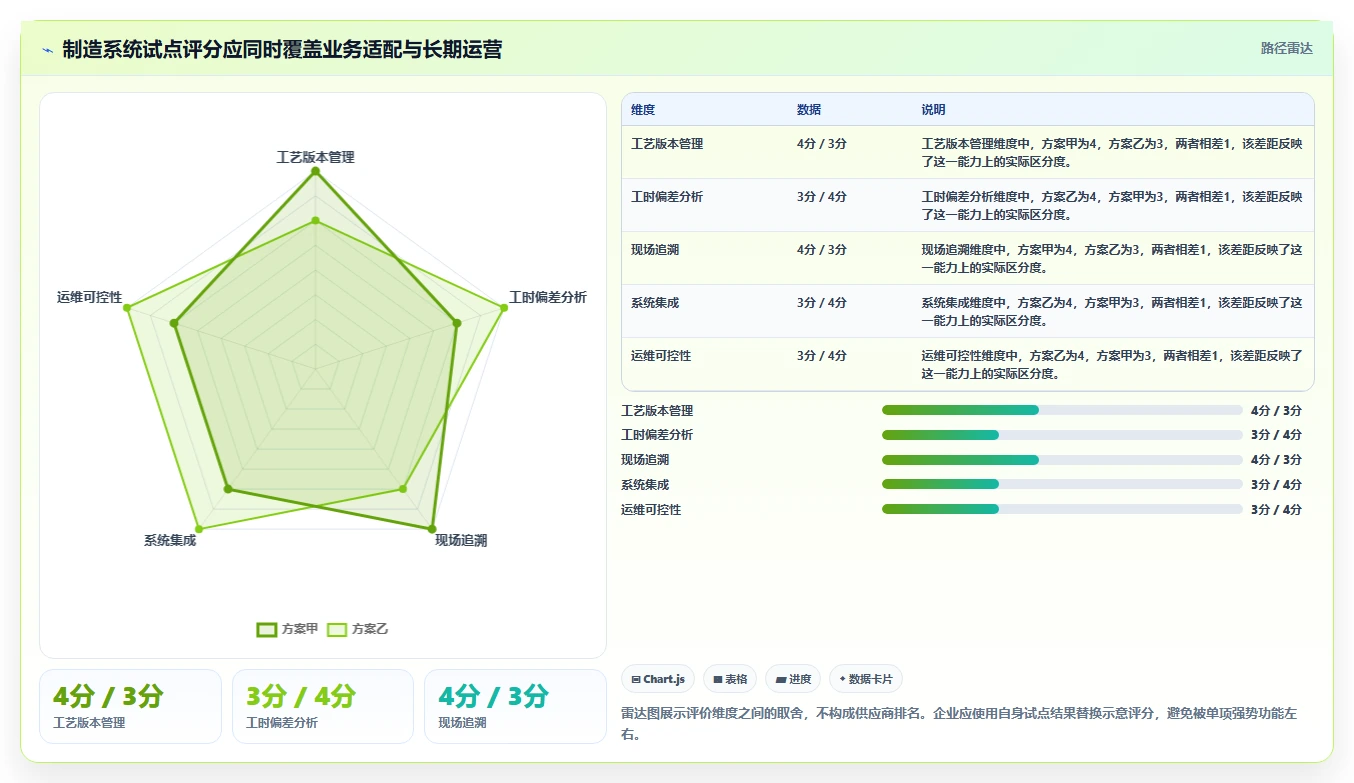
Task: Open the Chart.js chip
Action: click(x=658, y=679)
